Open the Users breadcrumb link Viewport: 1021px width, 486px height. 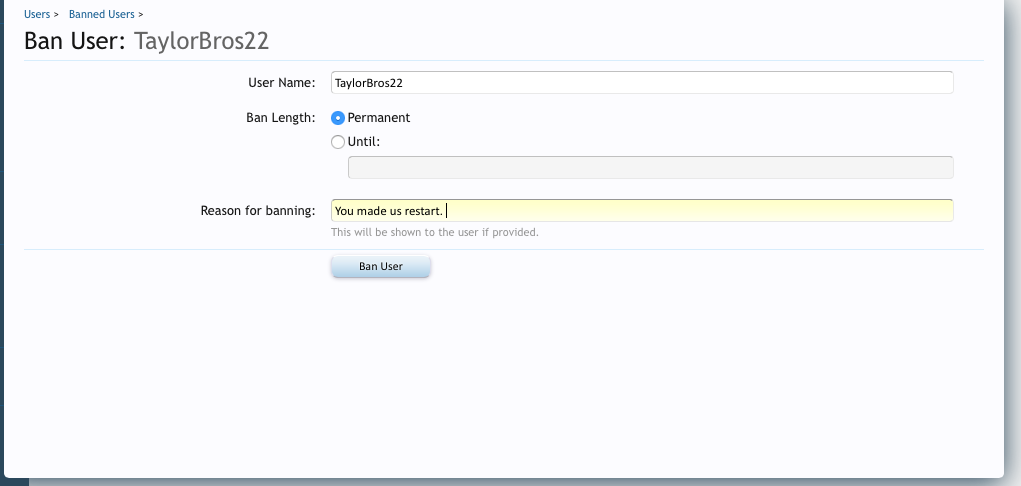click(36, 14)
